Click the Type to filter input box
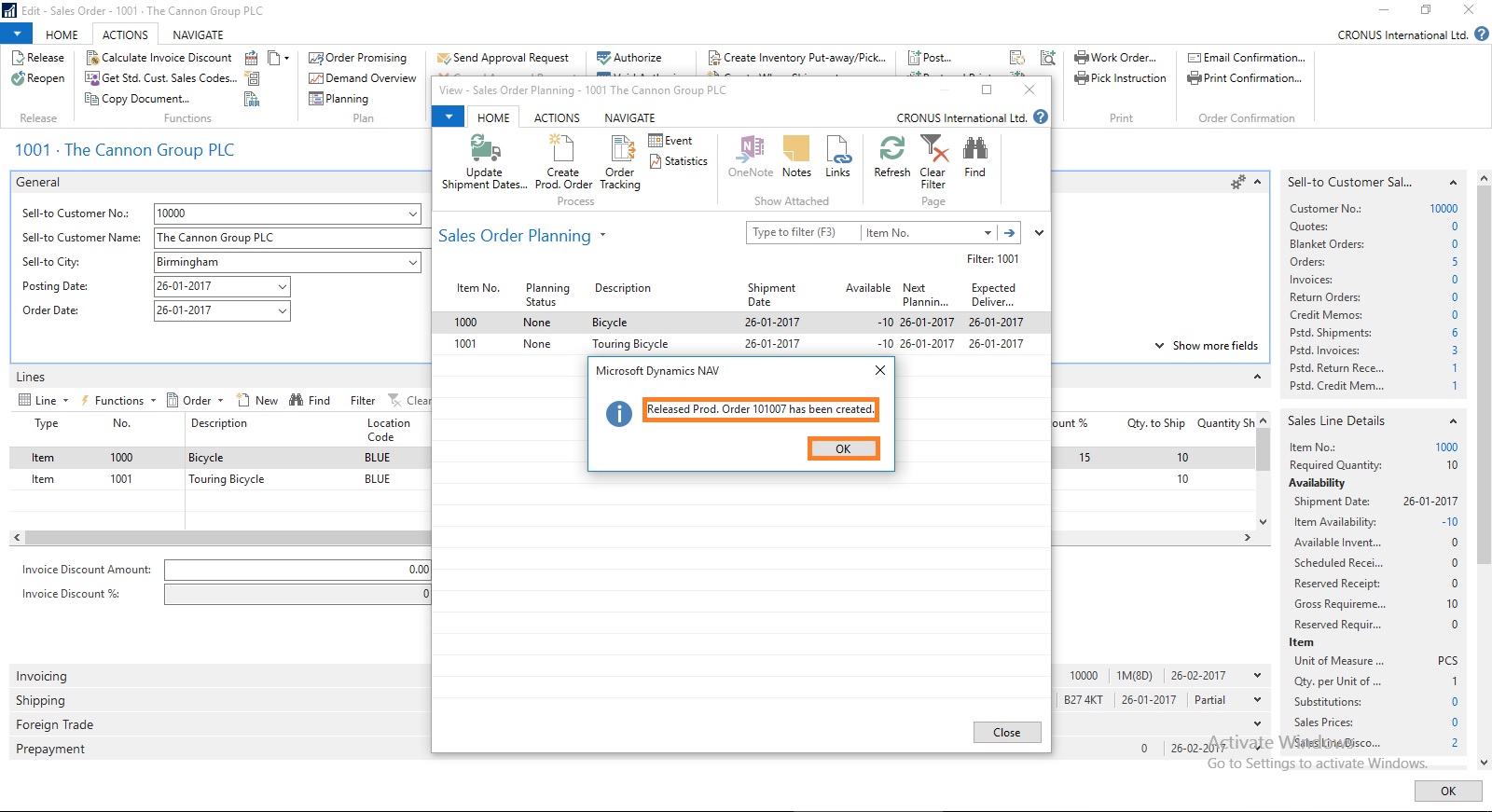 tap(802, 233)
